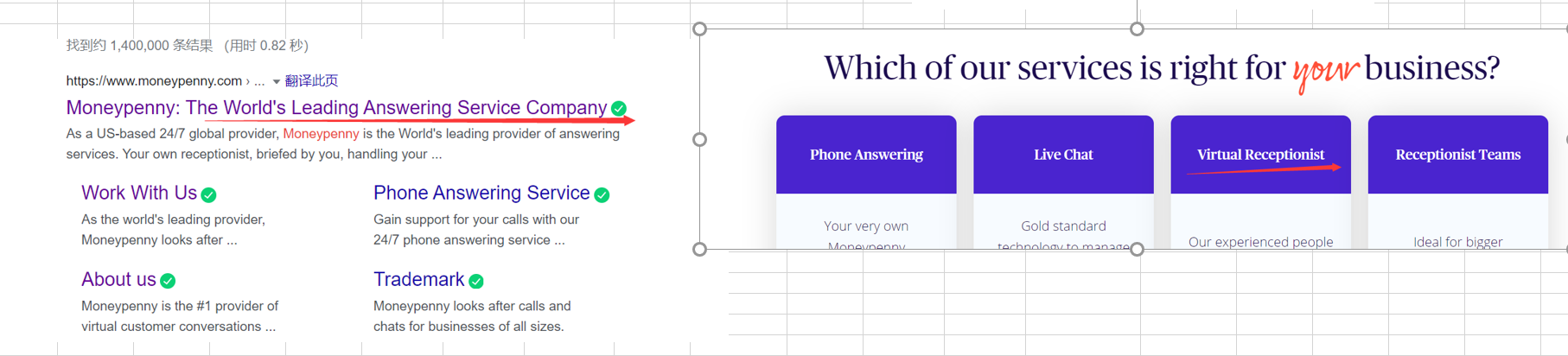The width and height of the screenshot is (1568, 356).
Task: Visit the About us sitelink
Action: [118, 279]
